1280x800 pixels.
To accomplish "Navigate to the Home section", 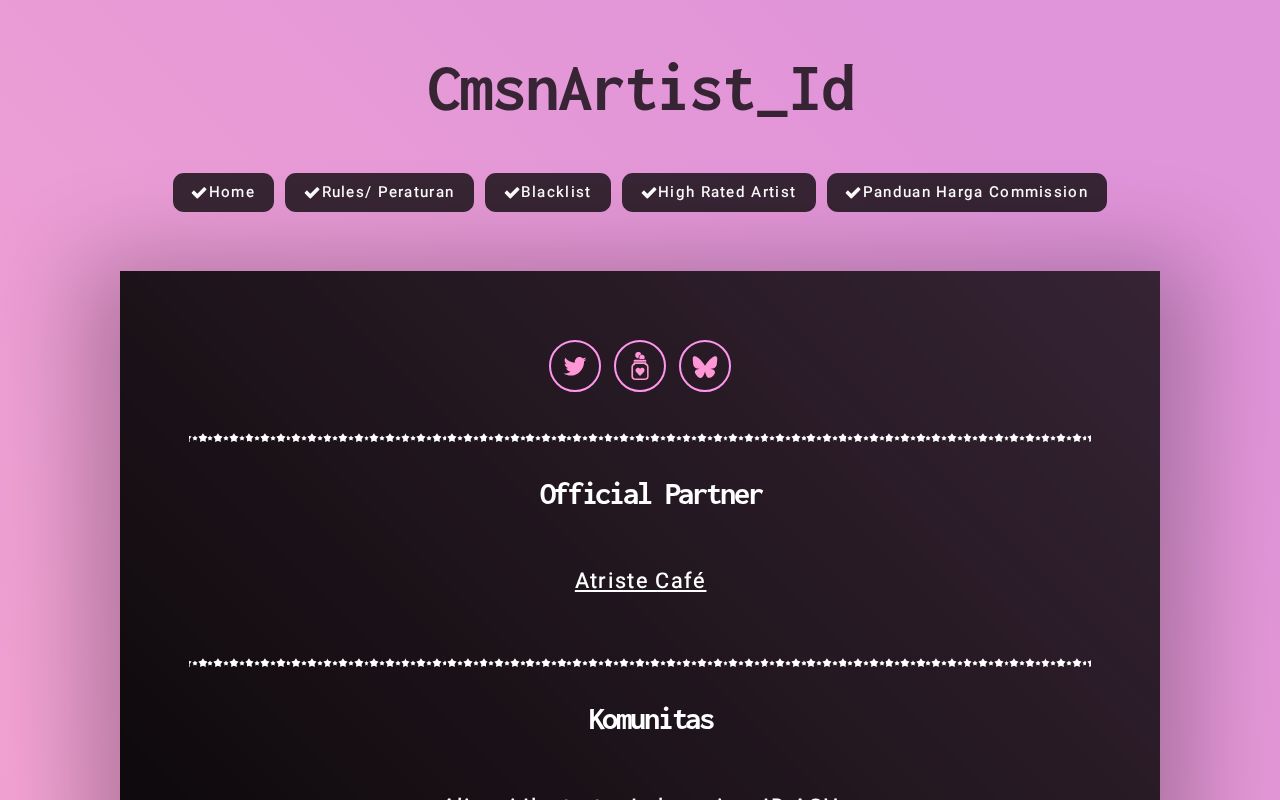I will (x=223, y=192).
